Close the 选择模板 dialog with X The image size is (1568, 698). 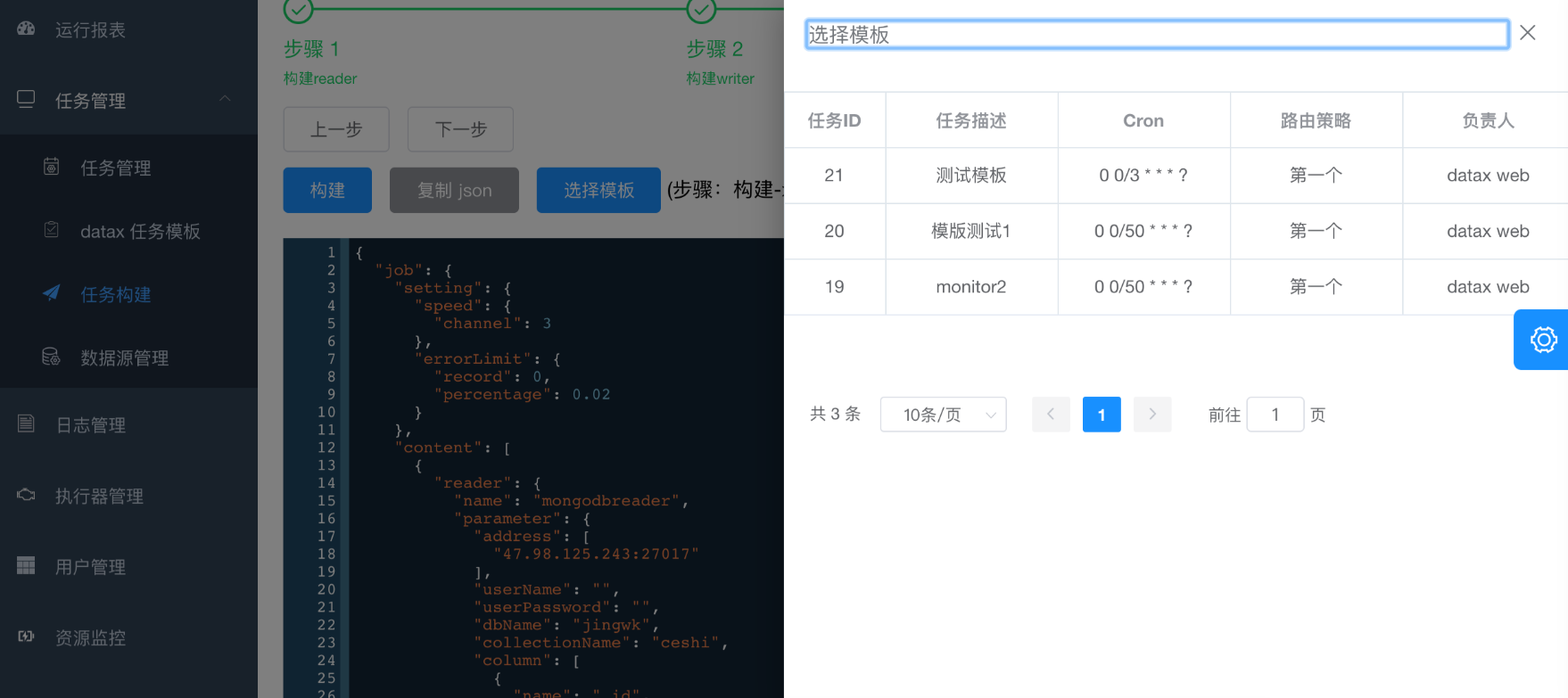(x=1528, y=33)
